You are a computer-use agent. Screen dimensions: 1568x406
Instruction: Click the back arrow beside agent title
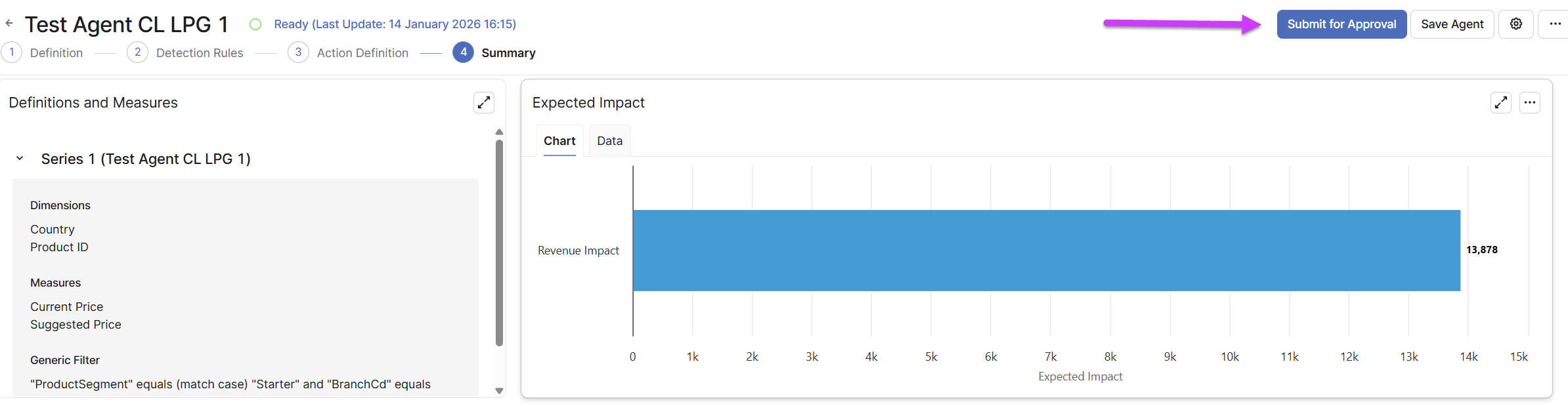pyautogui.click(x=9, y=24)
